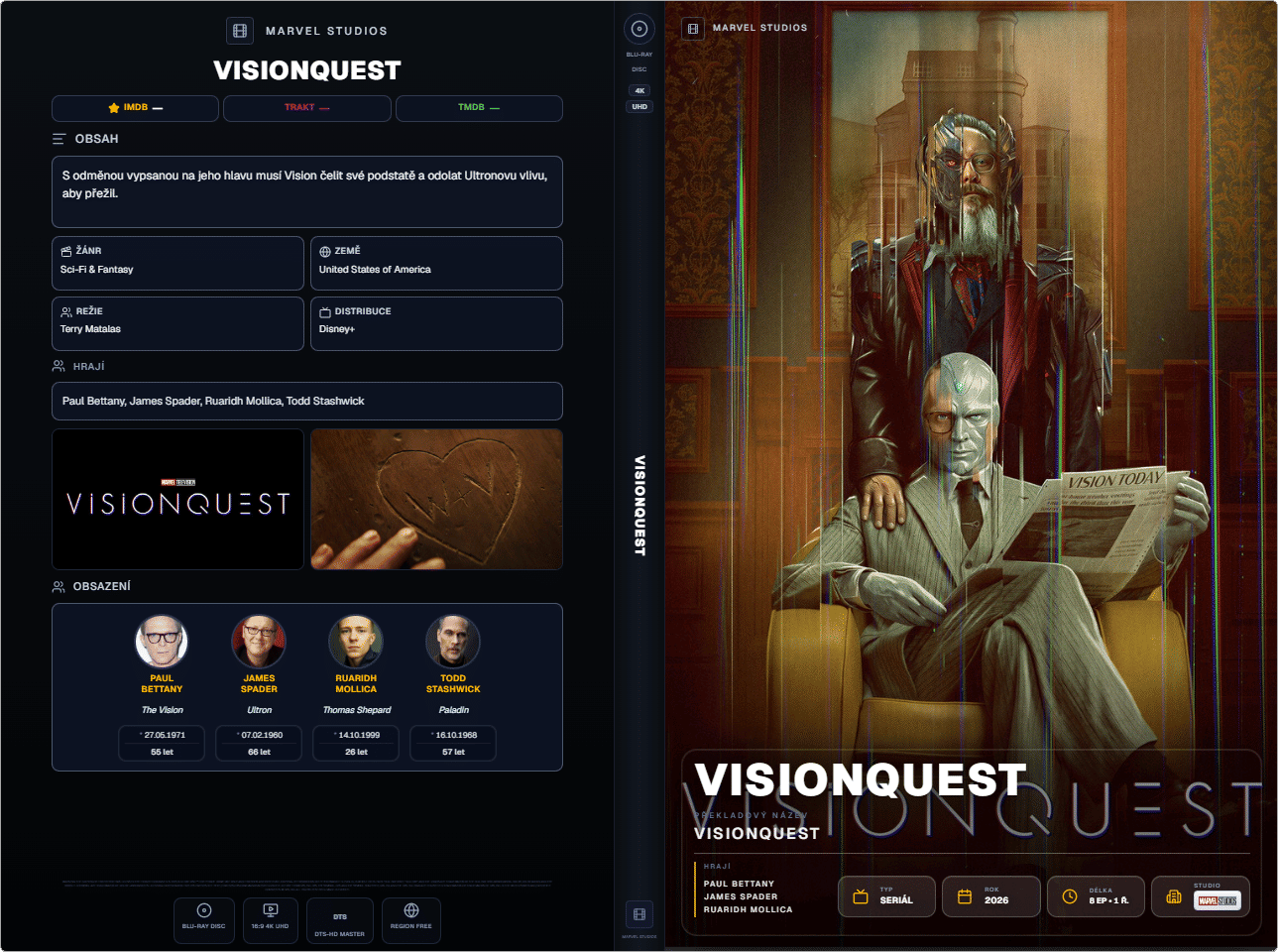The image size is (1278, 952).
Task: Click the UHD label on the spine
Action: click(x=639, y=106)
